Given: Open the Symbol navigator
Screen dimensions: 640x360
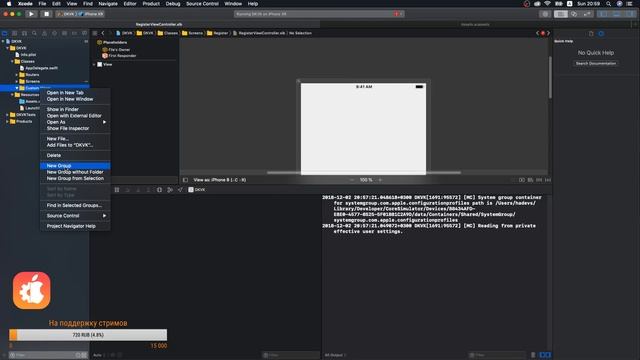Looking at the screenshot, I should pyautogui.click(x=24, y=33).
